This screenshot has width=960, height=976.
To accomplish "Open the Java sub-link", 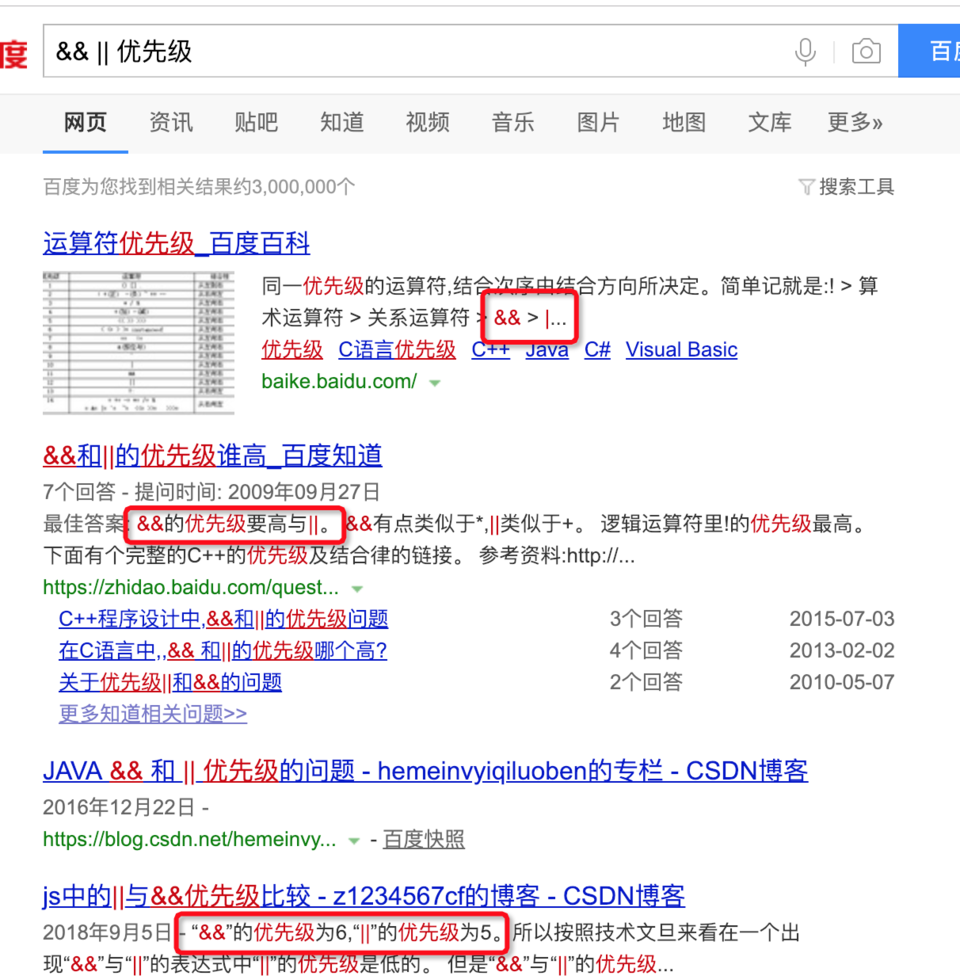I will [x=547, y=350].
